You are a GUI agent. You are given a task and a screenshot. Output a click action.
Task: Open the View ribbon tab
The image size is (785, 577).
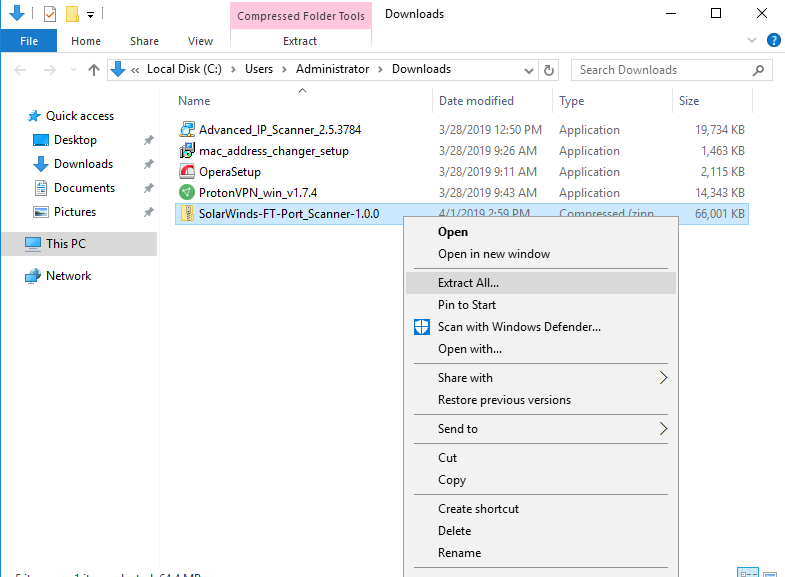200,41
